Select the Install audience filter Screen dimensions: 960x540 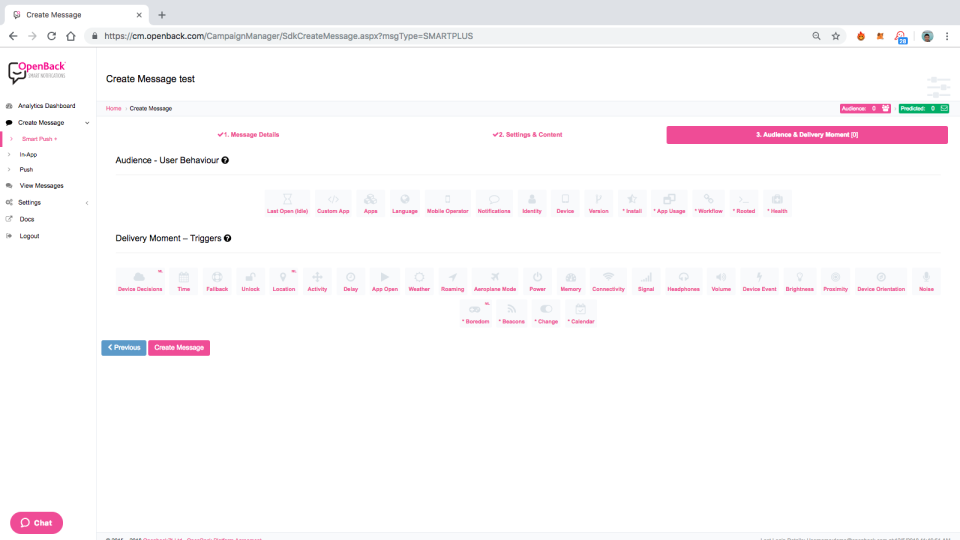[x=632, y=203]
